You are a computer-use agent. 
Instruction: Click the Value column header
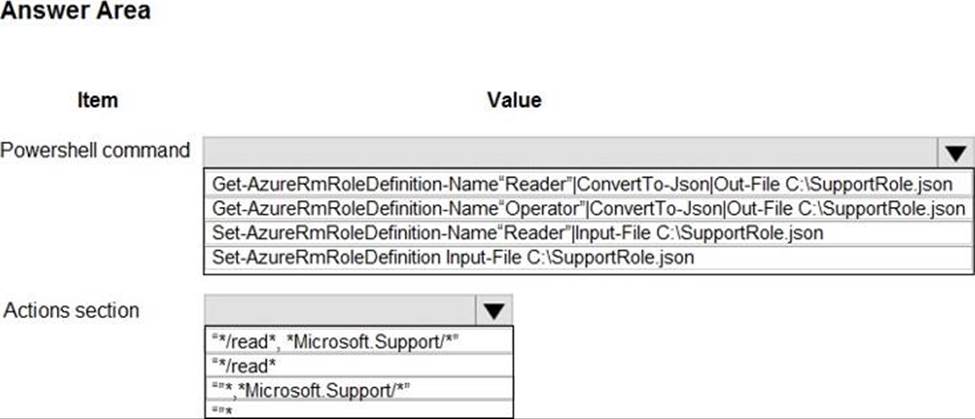pyautogui.click(x=514, y=100)
